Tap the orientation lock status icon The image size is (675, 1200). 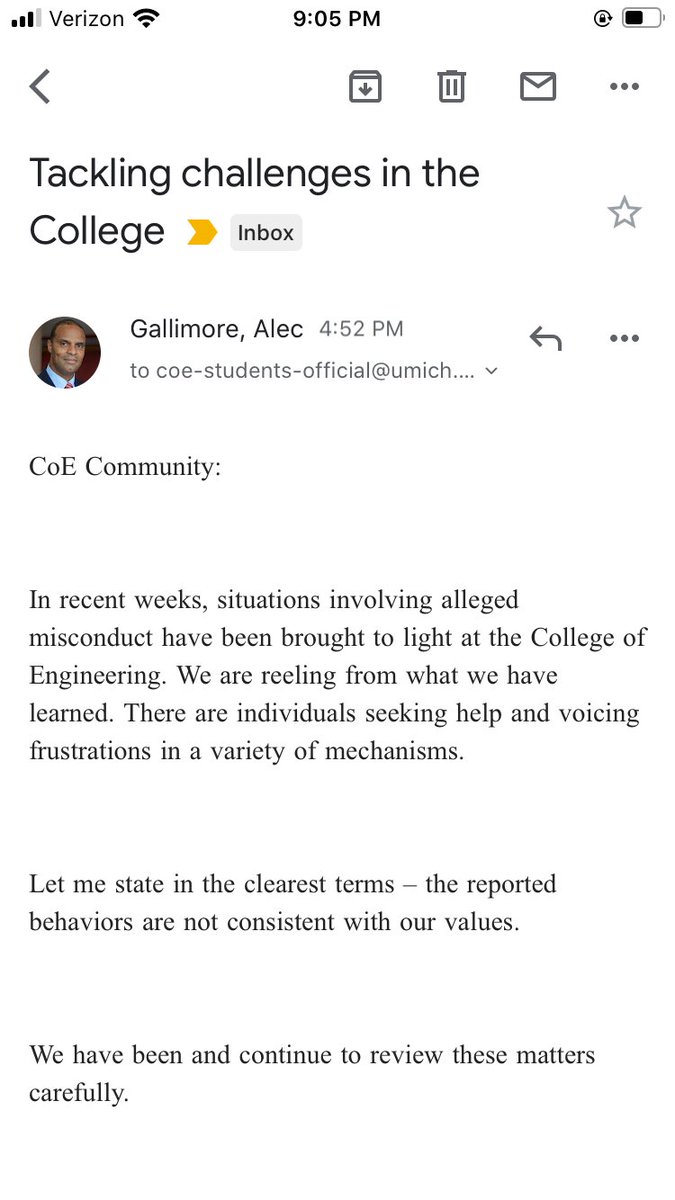tap(601, 19)
